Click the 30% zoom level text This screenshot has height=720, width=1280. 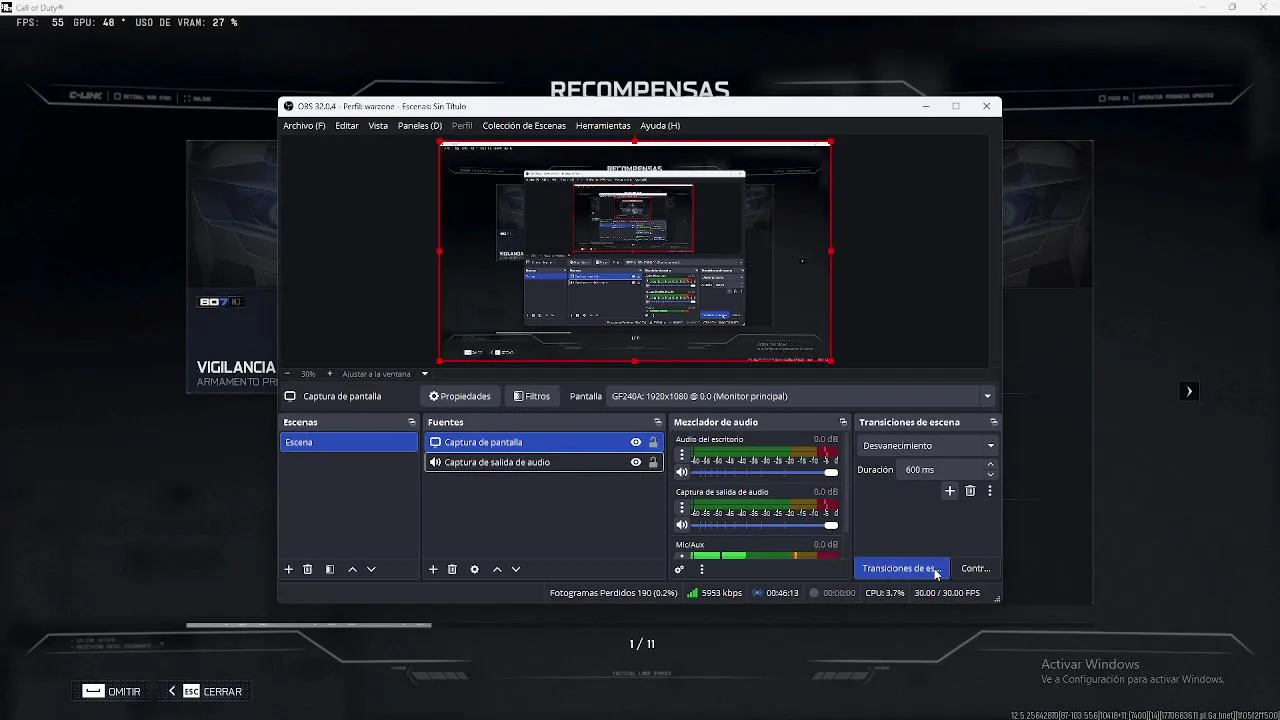point(308,374)
